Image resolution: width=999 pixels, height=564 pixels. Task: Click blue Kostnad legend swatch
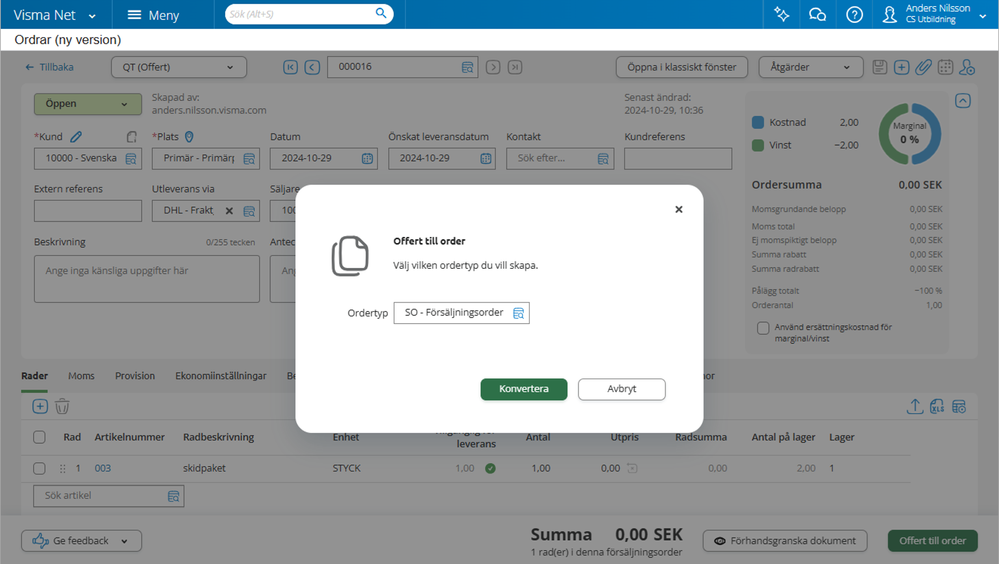(x=758, y=122)
